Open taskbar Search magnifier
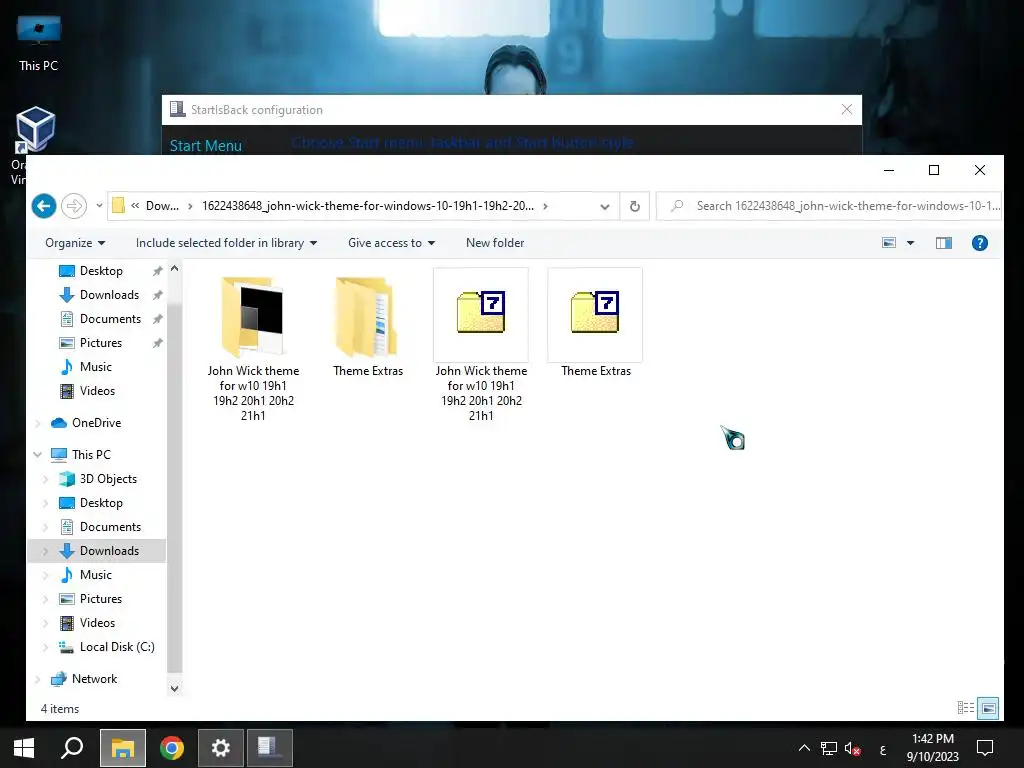This screenshot has height=768, width=1024. [x=72, y=748]
